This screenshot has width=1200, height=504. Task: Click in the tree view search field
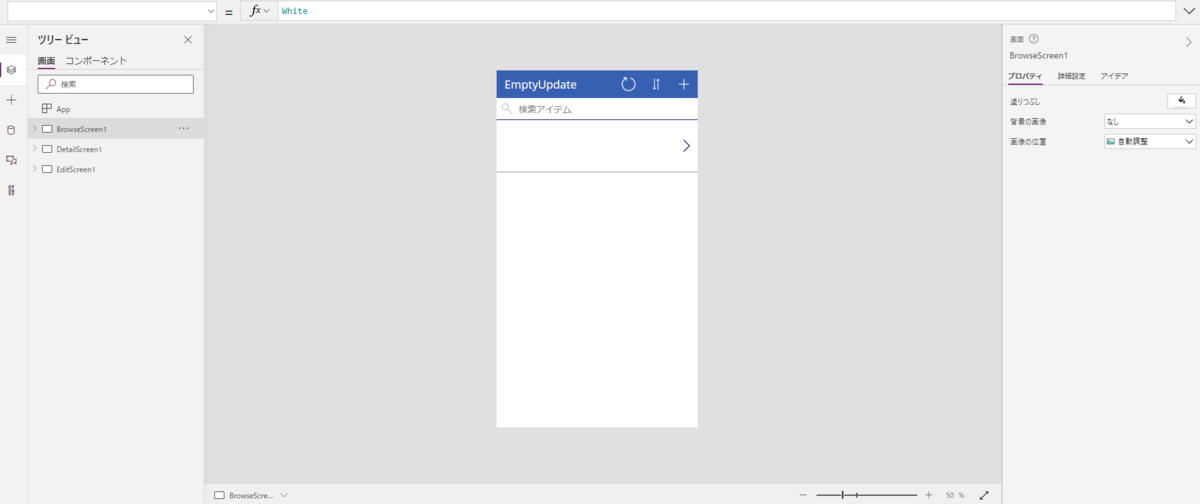[x=116, y=85]
